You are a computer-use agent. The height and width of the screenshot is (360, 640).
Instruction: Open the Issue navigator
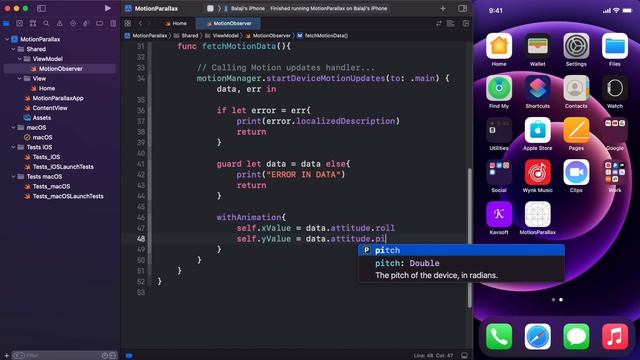tap(60, 23)
